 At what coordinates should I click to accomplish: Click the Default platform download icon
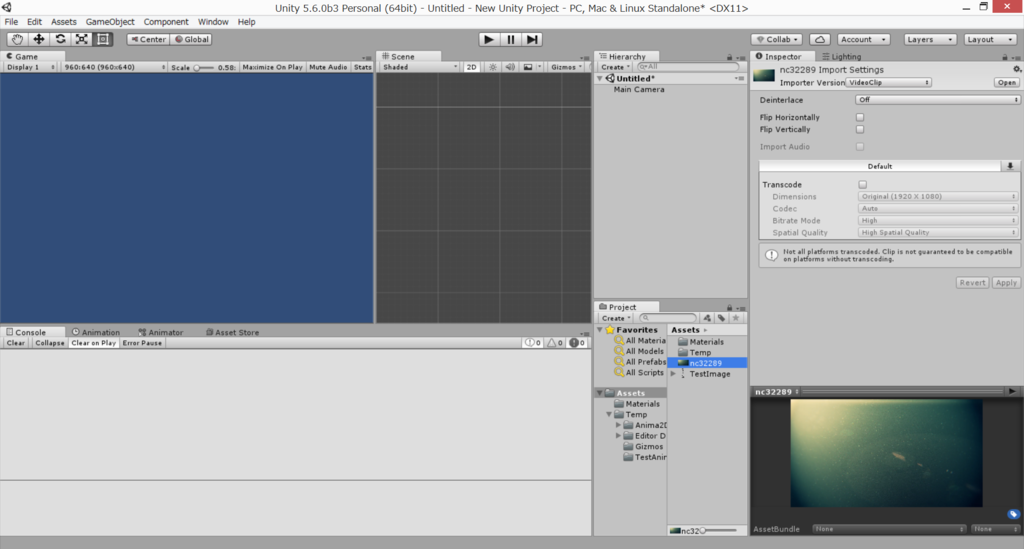pyautogui.click(x=1010, y=166)
